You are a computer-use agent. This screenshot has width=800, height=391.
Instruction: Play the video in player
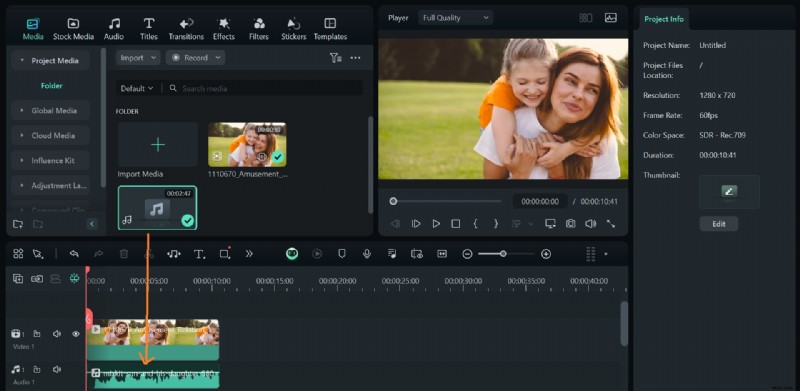436,224
